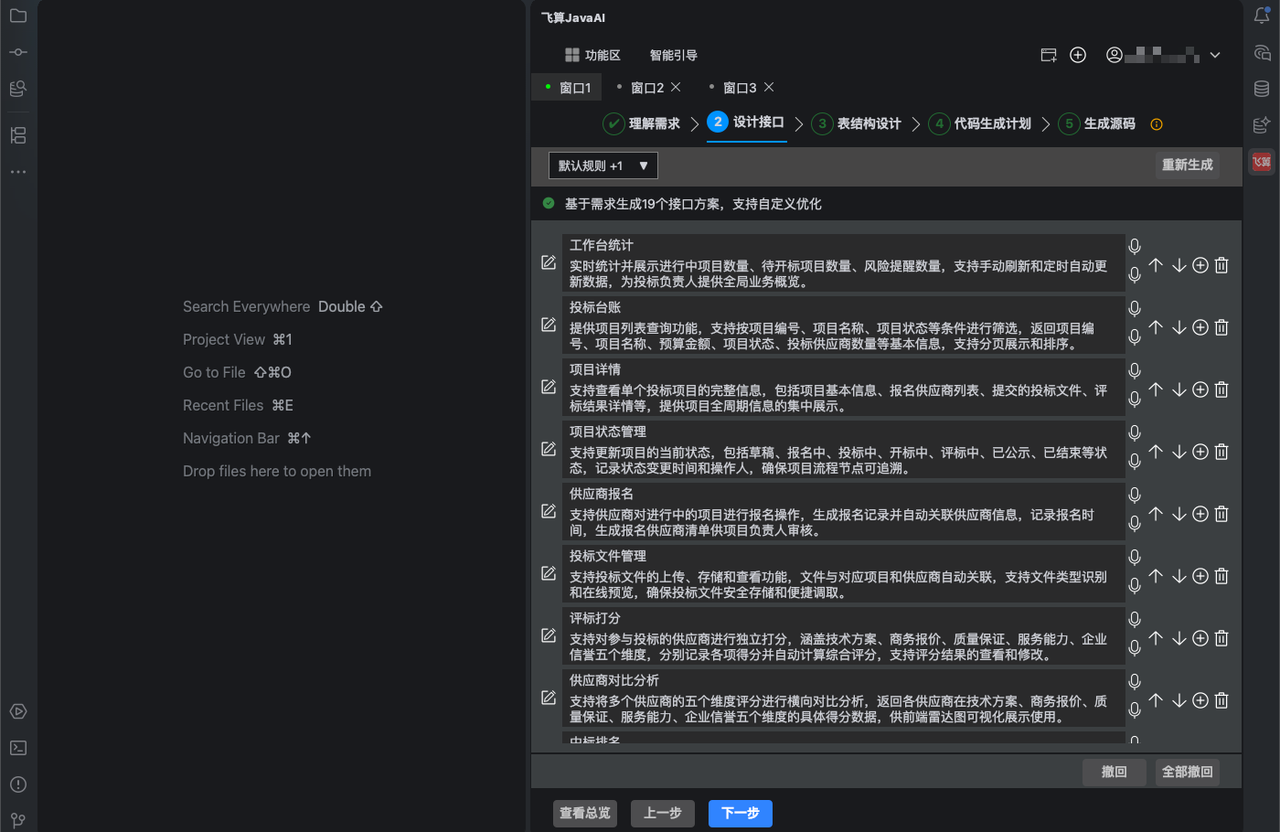Open the Problems tool window
The image size is (1280, 832).
[18, 784]
